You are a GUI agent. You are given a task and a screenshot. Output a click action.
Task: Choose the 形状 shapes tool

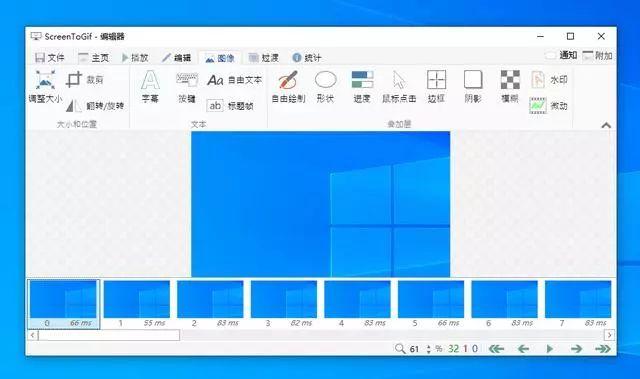[x=325, y=86]
